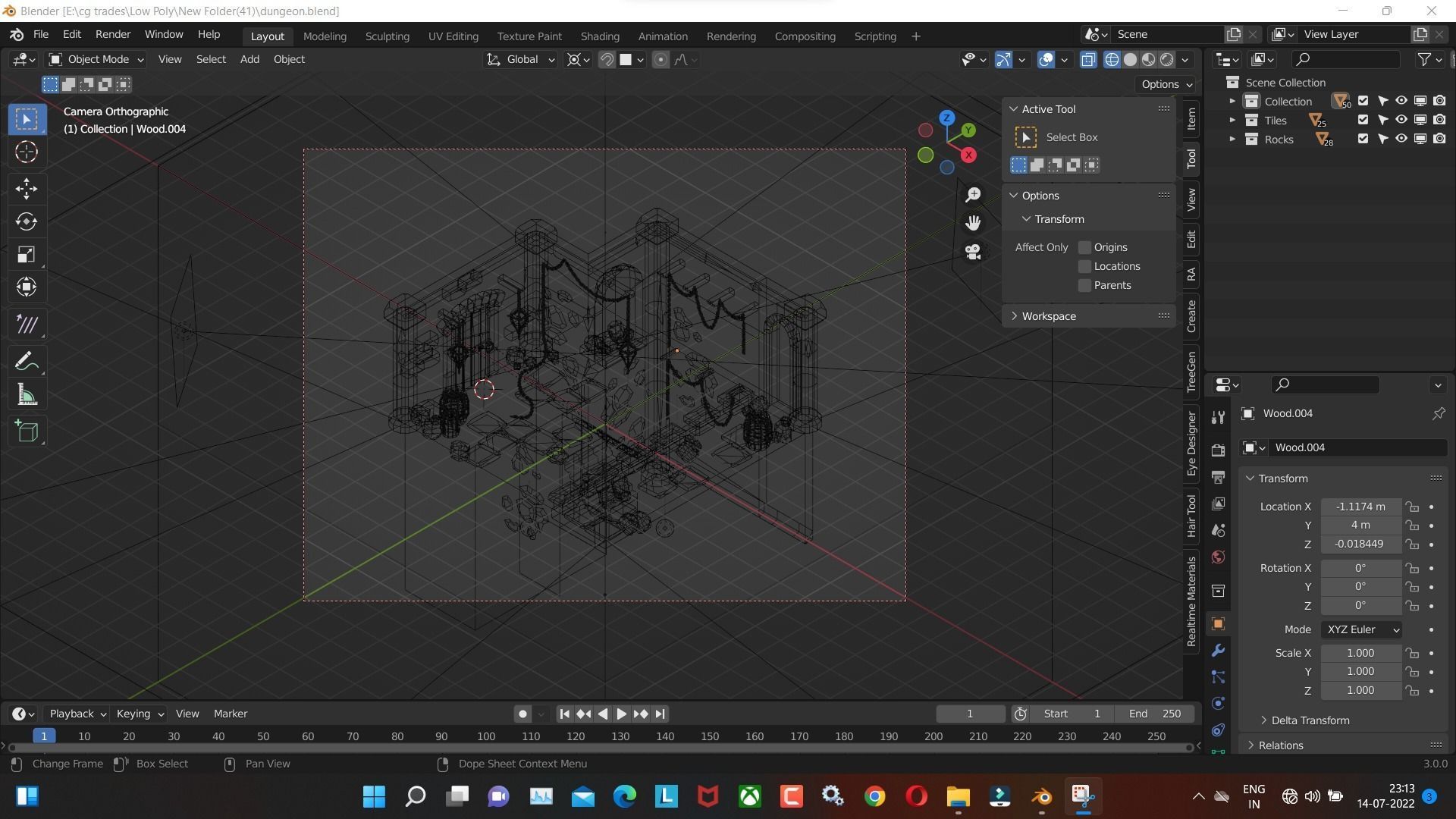The image size is (1456, 819).
Task: Click the current frame field showing 1
Action: [969, 713]
